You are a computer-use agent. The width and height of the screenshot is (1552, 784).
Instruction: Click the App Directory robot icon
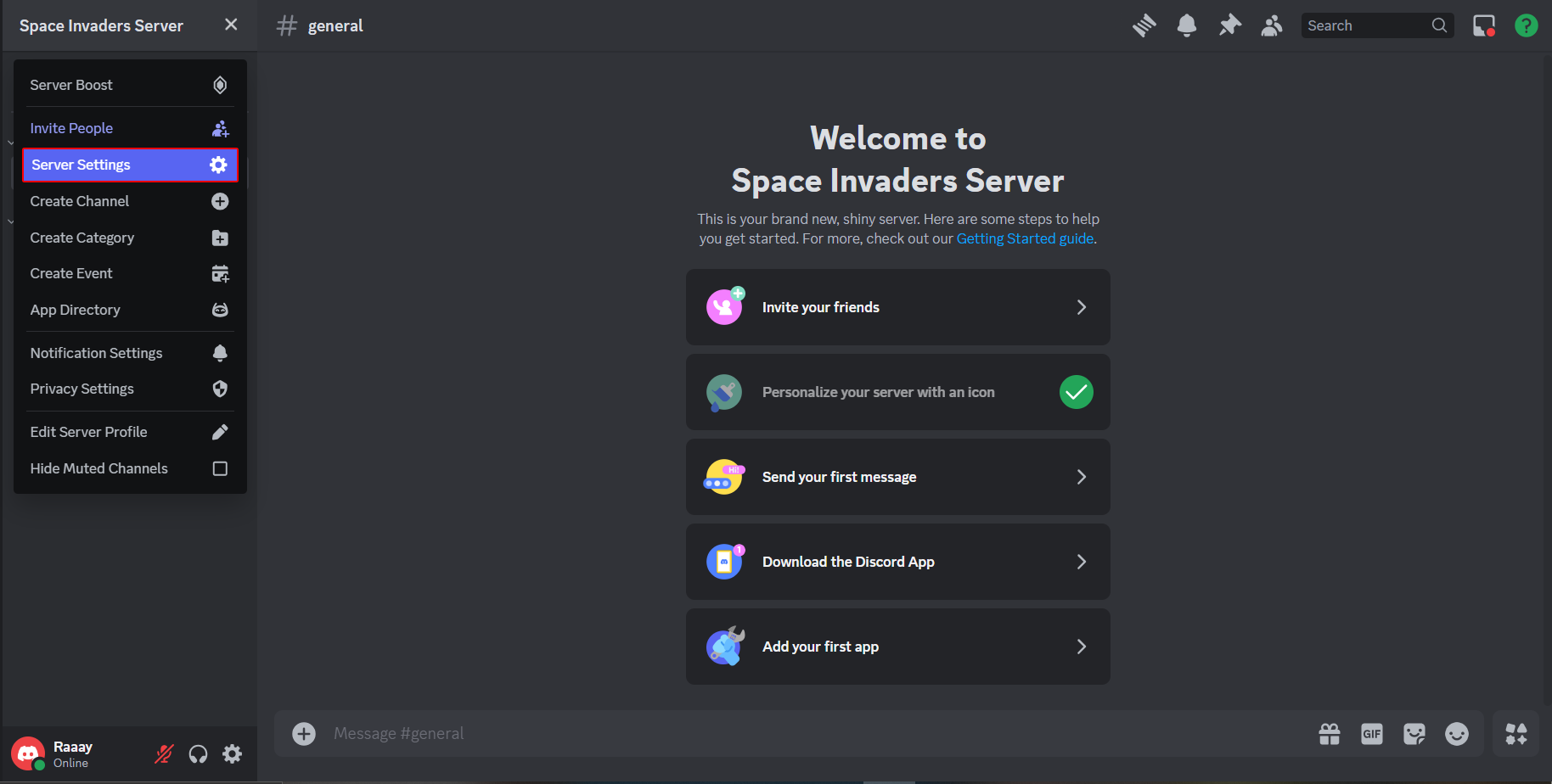[220, 310]
